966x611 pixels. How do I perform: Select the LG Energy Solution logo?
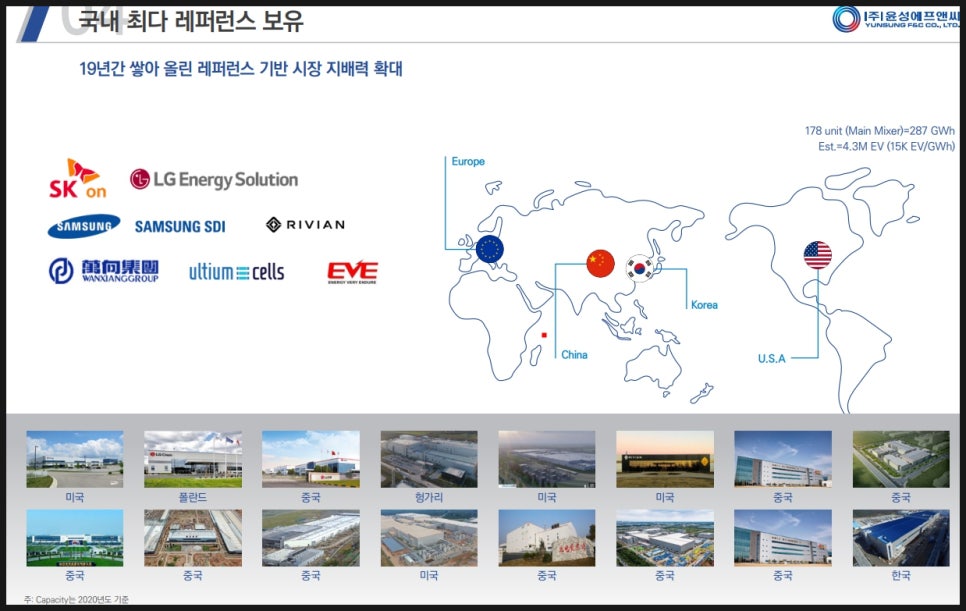pos(214,179)
